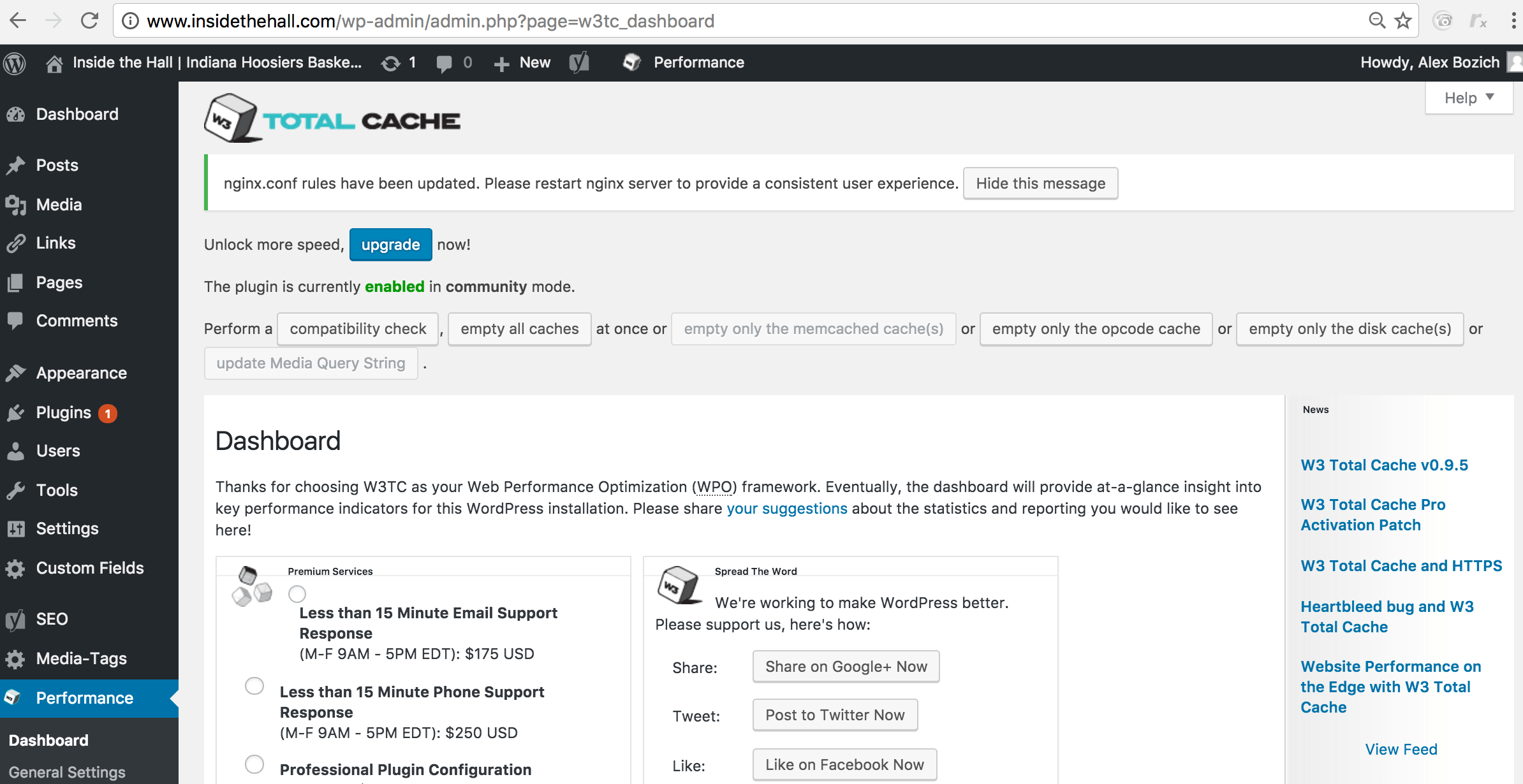Screen dimensions: 1523x784
Task: Click empty only the opcode cache
Action: point(1096,329)
